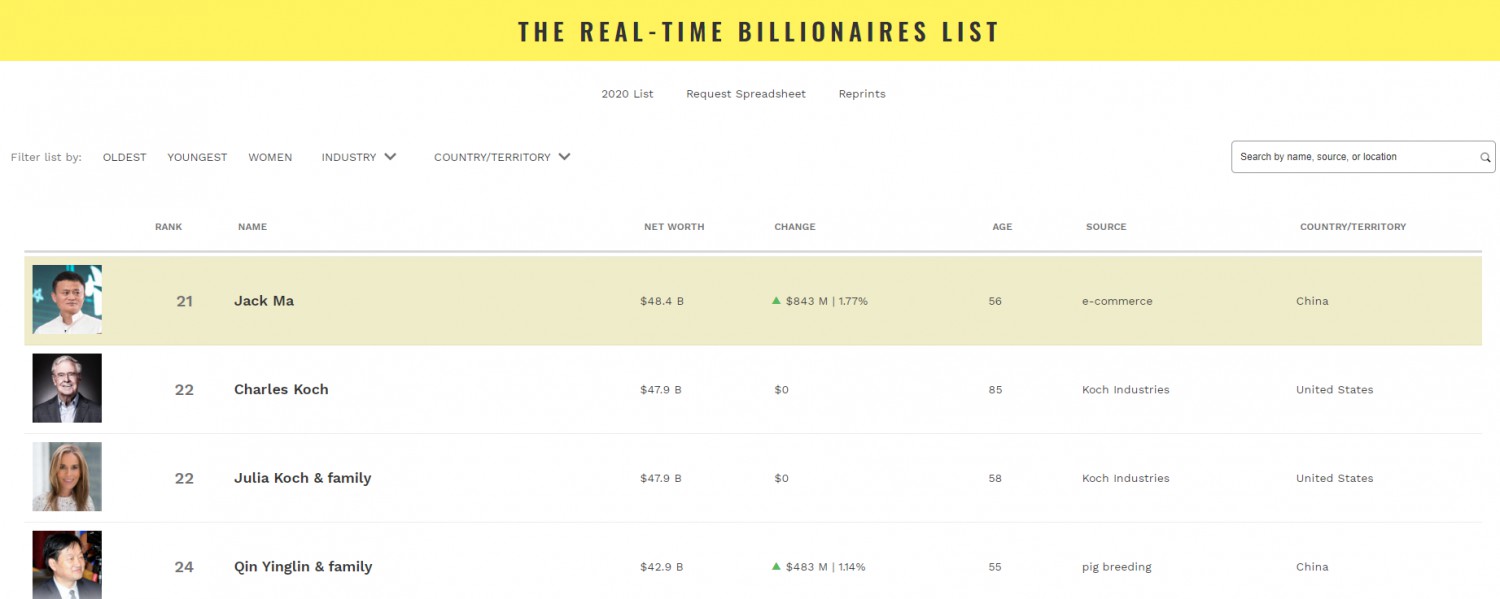Open Qin Yinglin's photo thumbnail
The image size is (1500, 599).
pyautogui.click(x=67, y=565)
